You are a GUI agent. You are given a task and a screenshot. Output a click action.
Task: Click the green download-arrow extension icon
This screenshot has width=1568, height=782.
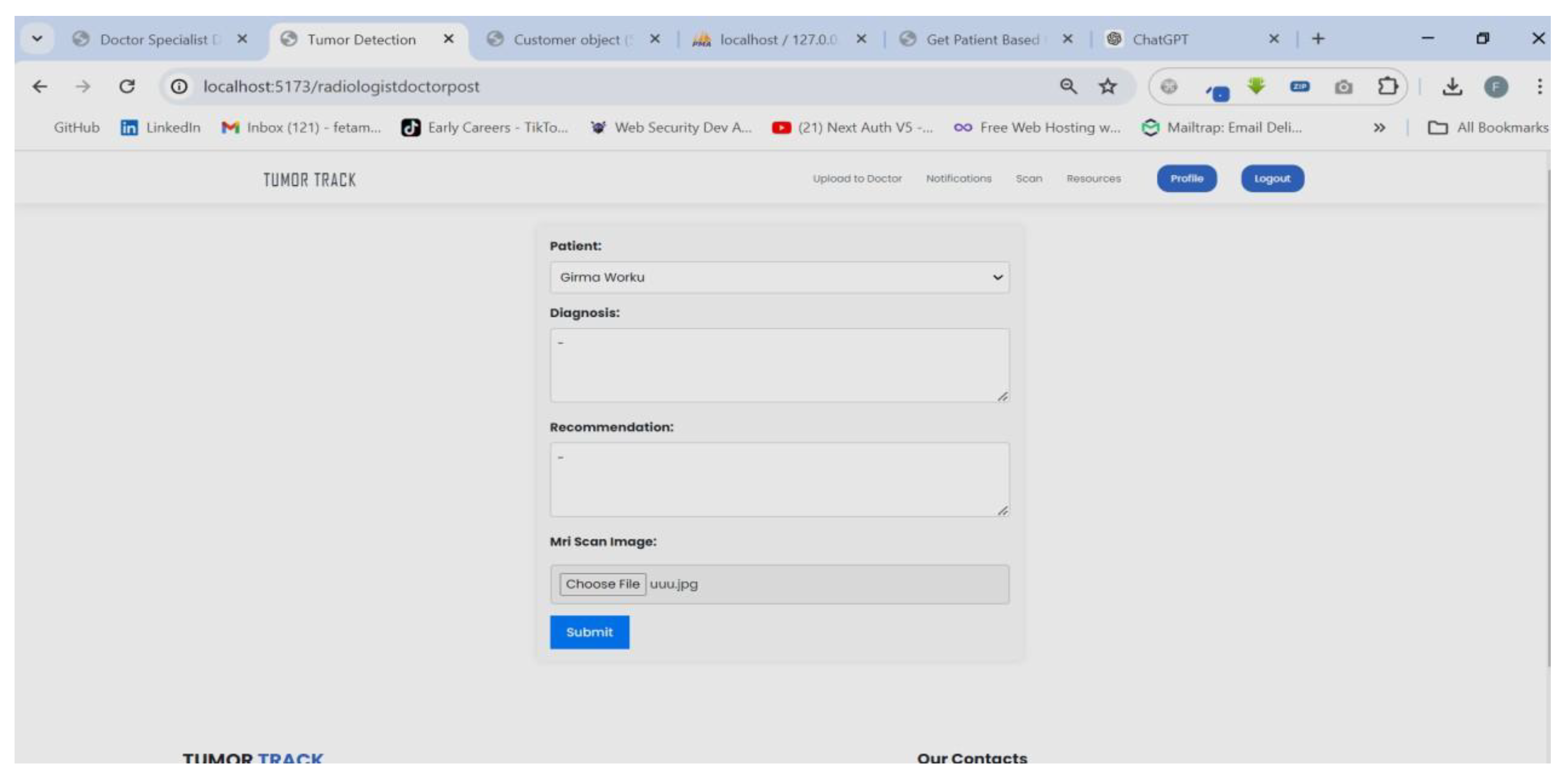click(x=1256, y=86)
